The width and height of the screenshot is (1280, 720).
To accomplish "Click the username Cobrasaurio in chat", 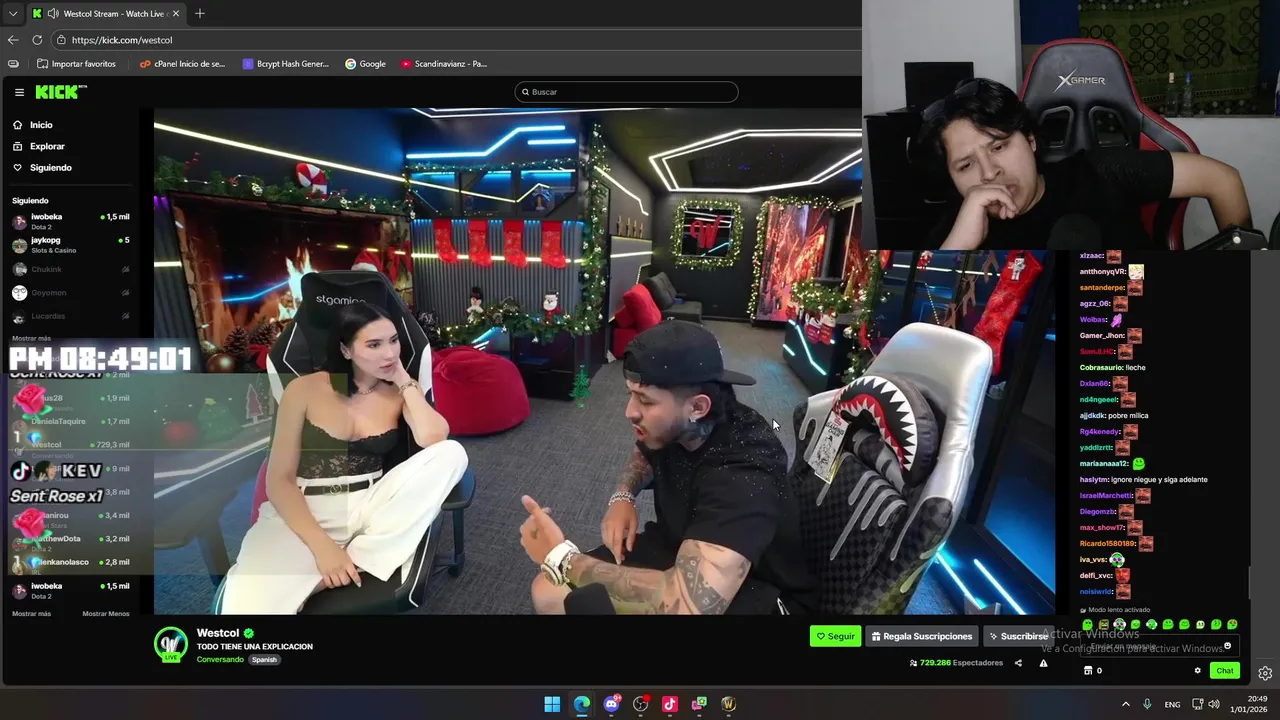I will [x=1101, y=367].
